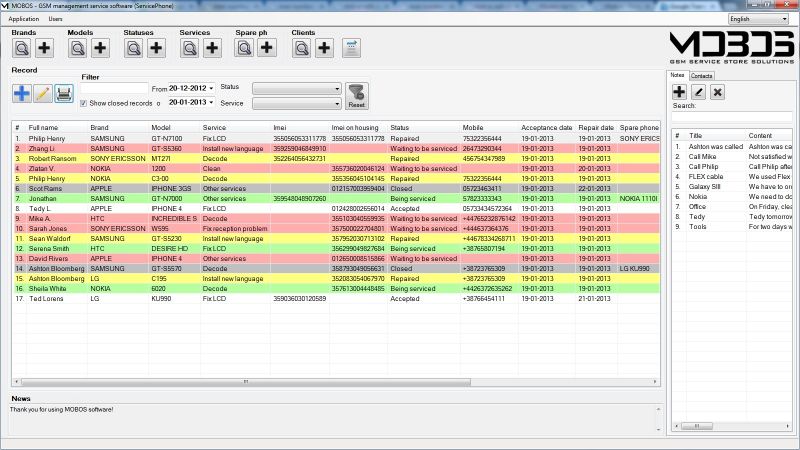
Task: Select the Serena Smith record
Action: click(336, 248)
